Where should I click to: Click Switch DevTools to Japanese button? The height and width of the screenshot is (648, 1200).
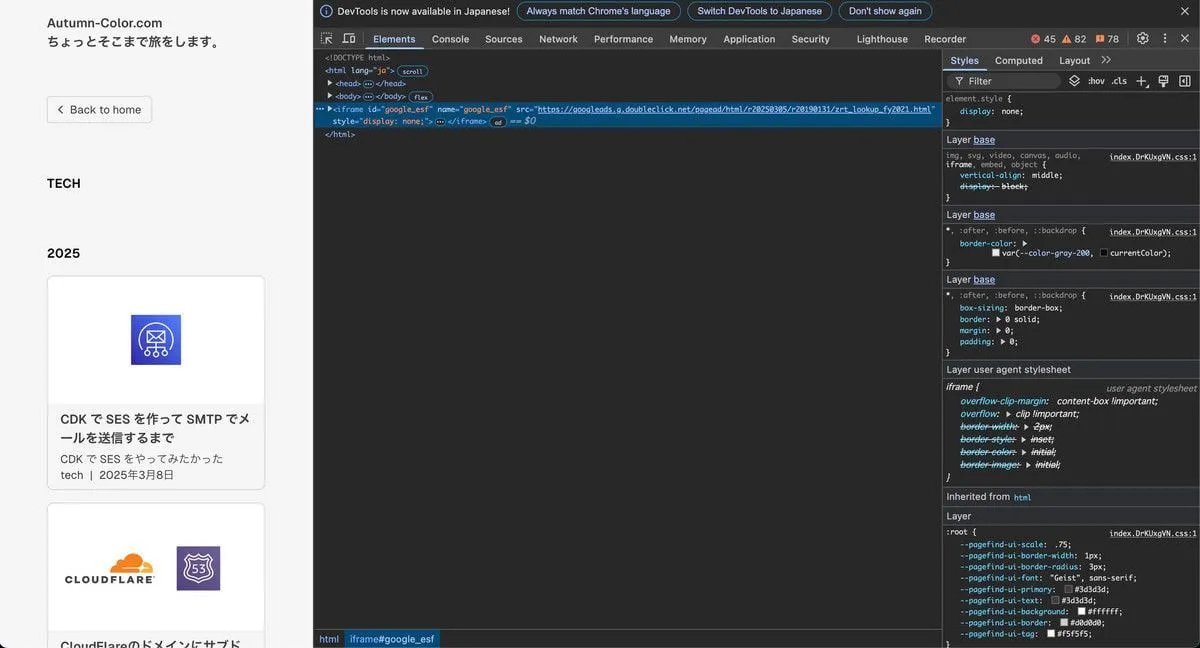pos(759,11)
